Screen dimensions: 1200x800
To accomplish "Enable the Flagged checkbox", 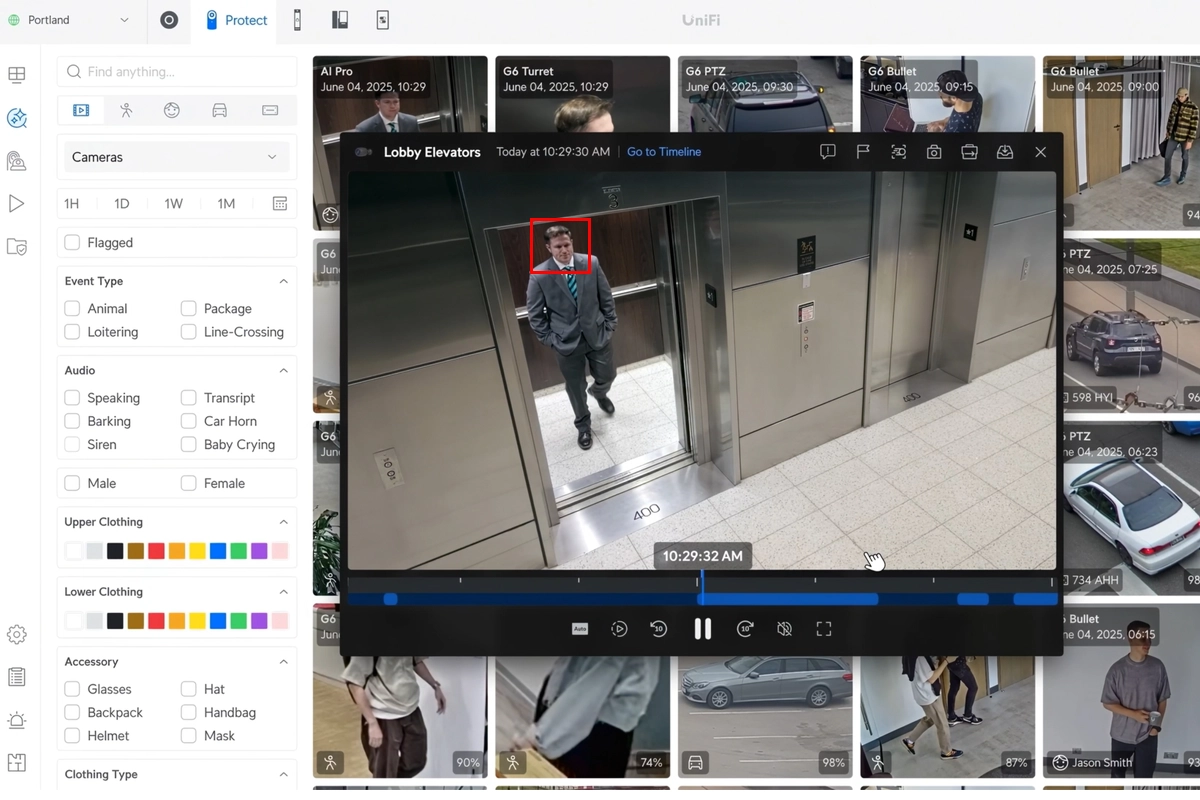I will pos(72,242).
